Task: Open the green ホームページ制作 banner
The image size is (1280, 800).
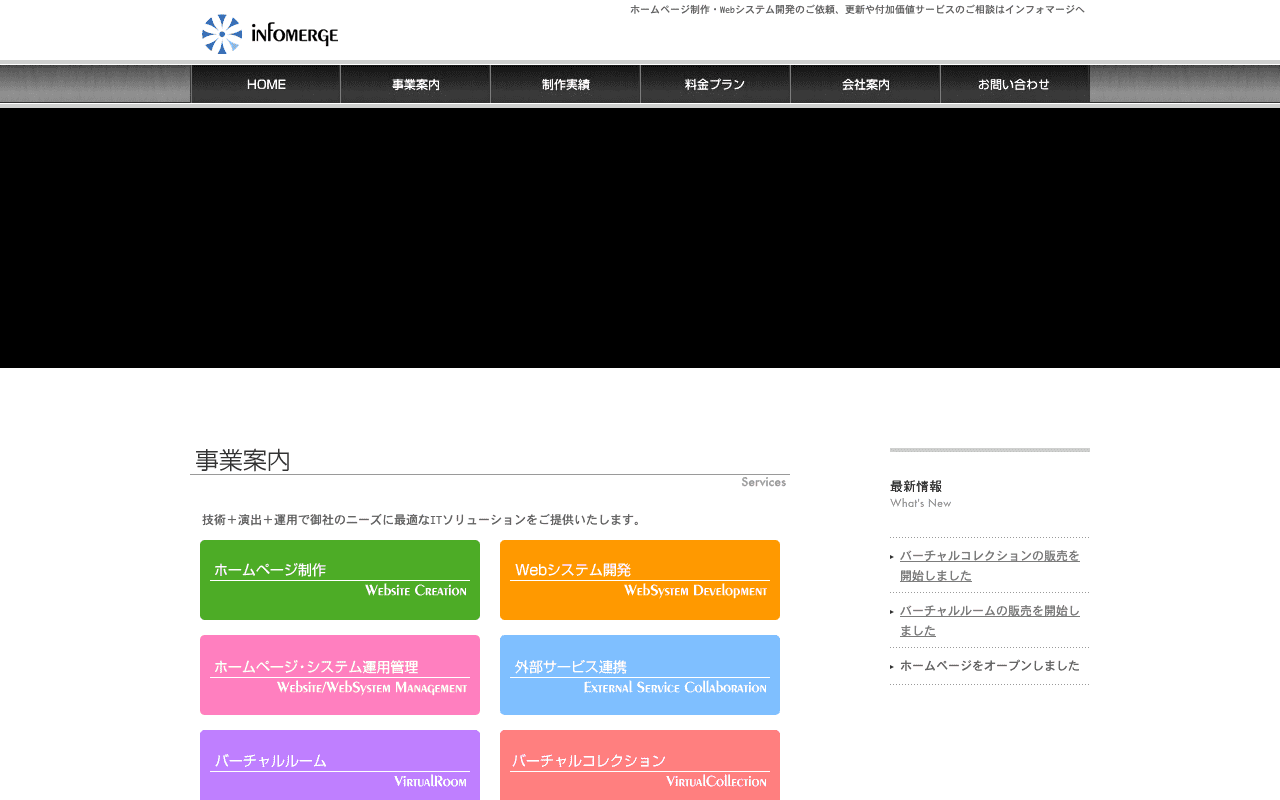Action: 340,580
